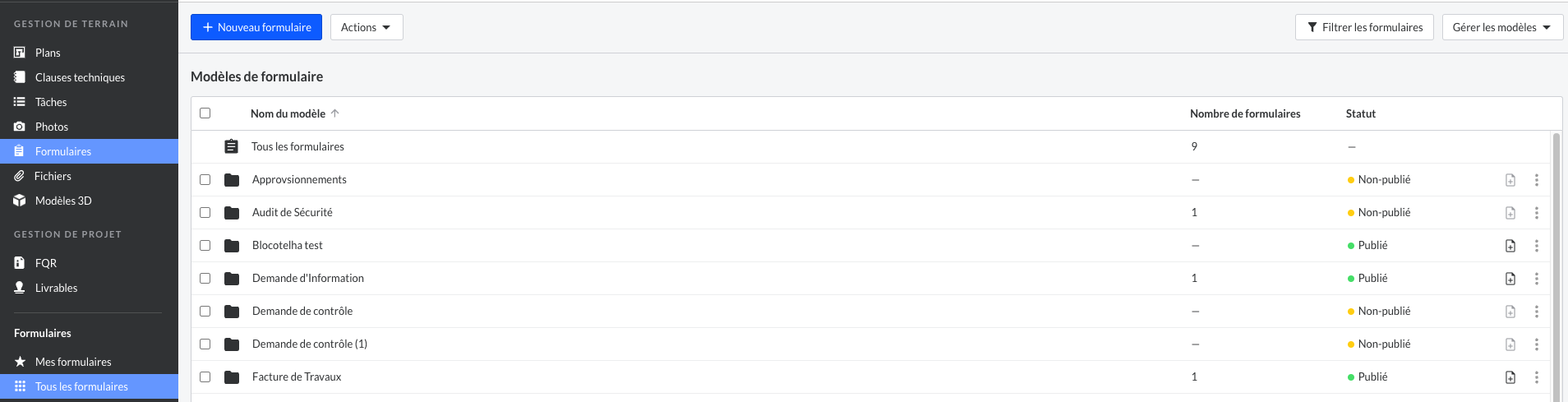1568x402 pixels.
Task: Open the three-dot menu for Demande d'Information
Action: coord(1537,279)
